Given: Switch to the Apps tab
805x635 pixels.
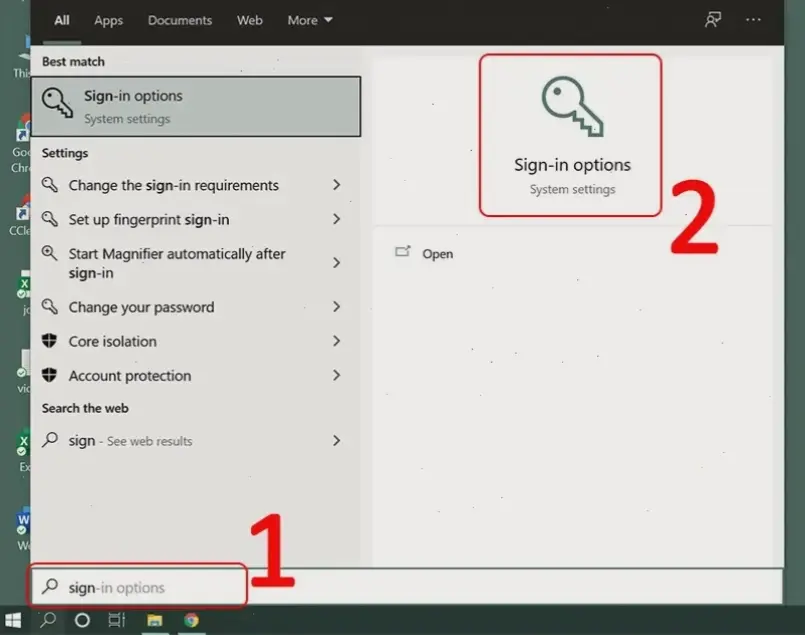Looking at the screenshot, I should pos(108,20).
